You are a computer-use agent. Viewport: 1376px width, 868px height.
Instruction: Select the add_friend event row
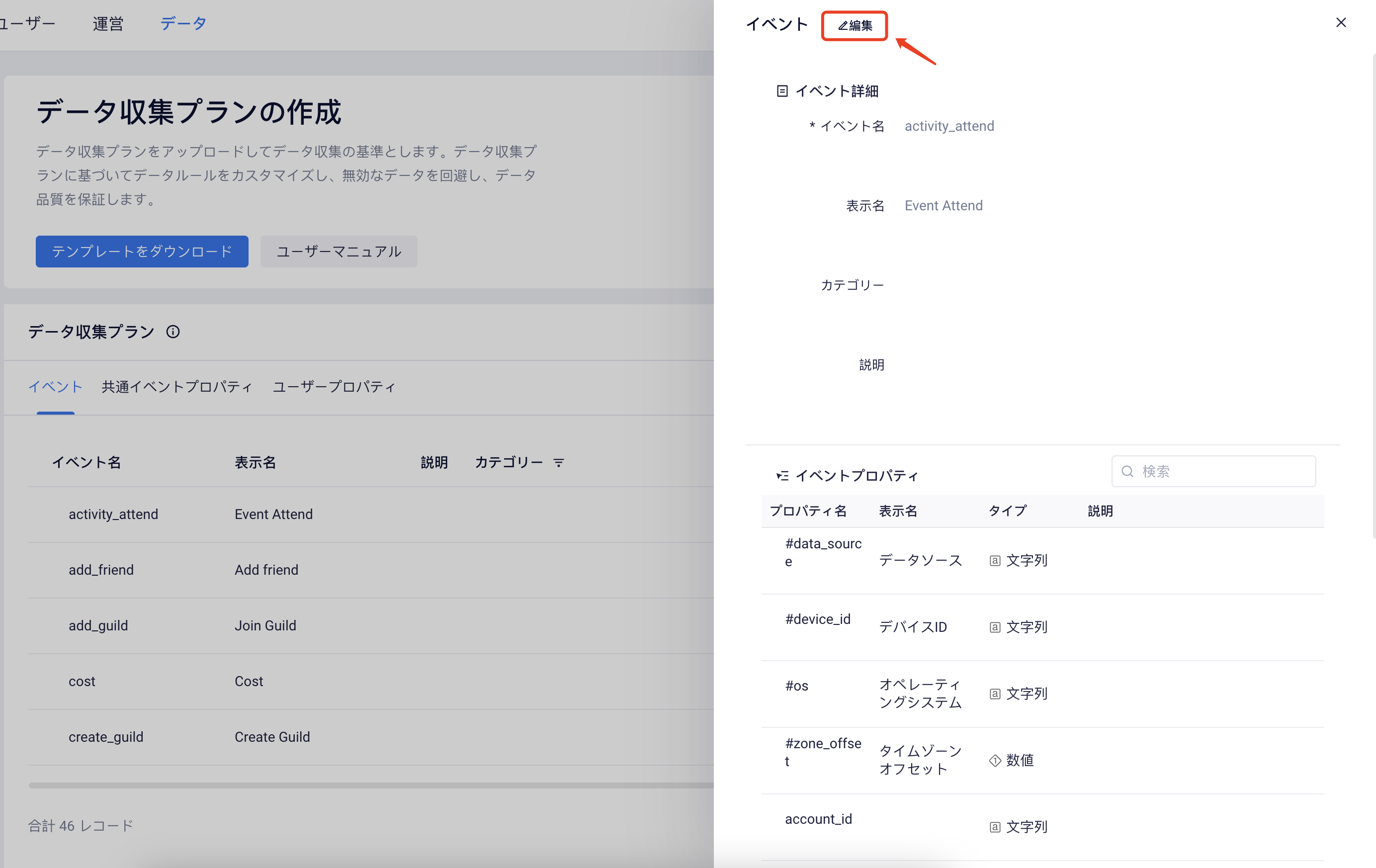click(x=370, y=570)
